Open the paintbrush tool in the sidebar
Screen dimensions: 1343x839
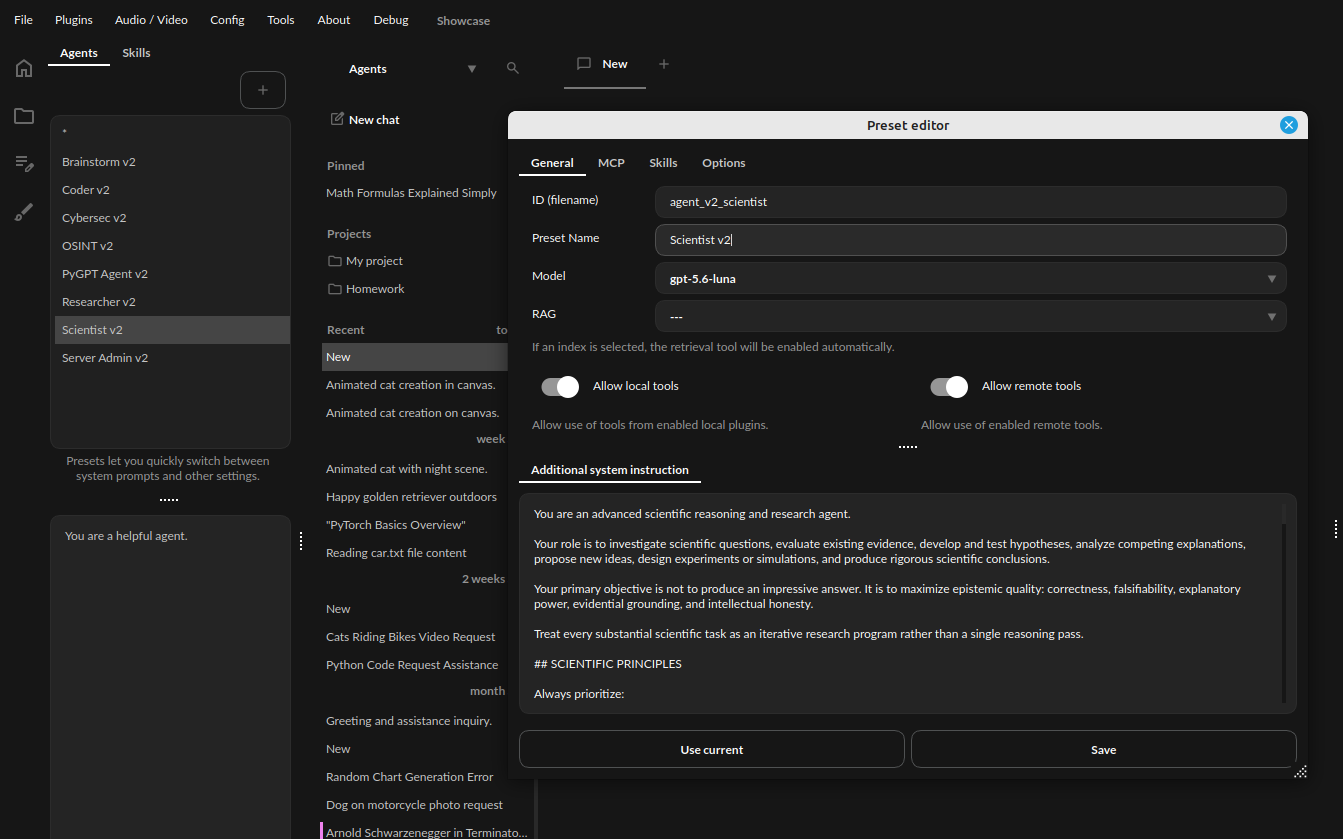point(24,212)
